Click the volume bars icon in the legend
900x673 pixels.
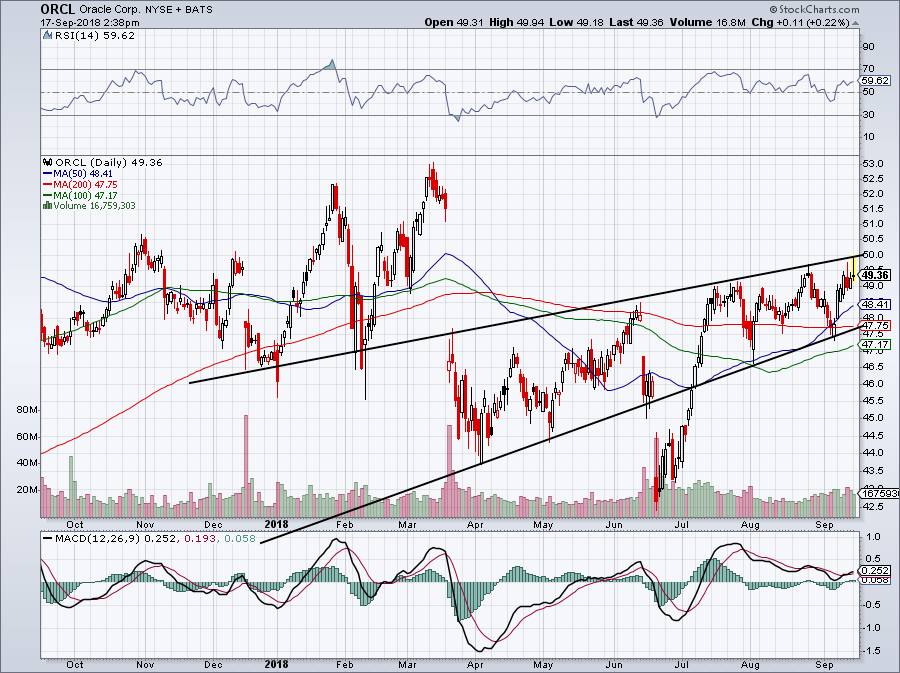(48, 206)
